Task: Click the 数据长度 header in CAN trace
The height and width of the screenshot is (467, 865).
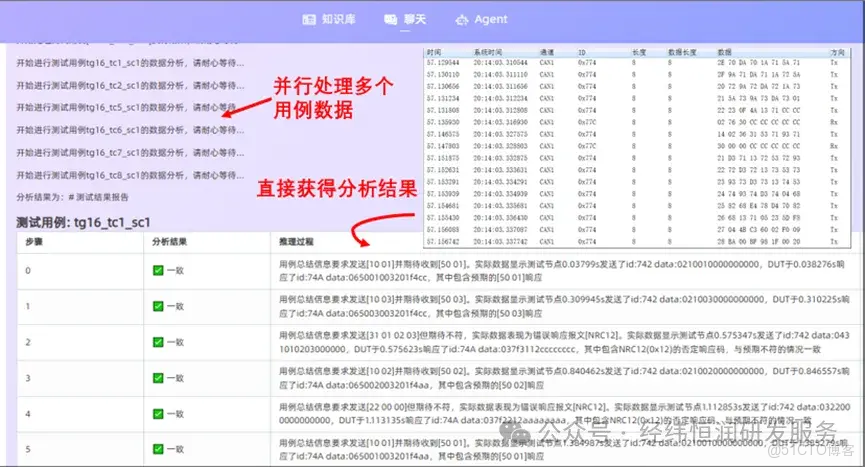Action: [682, 52]
